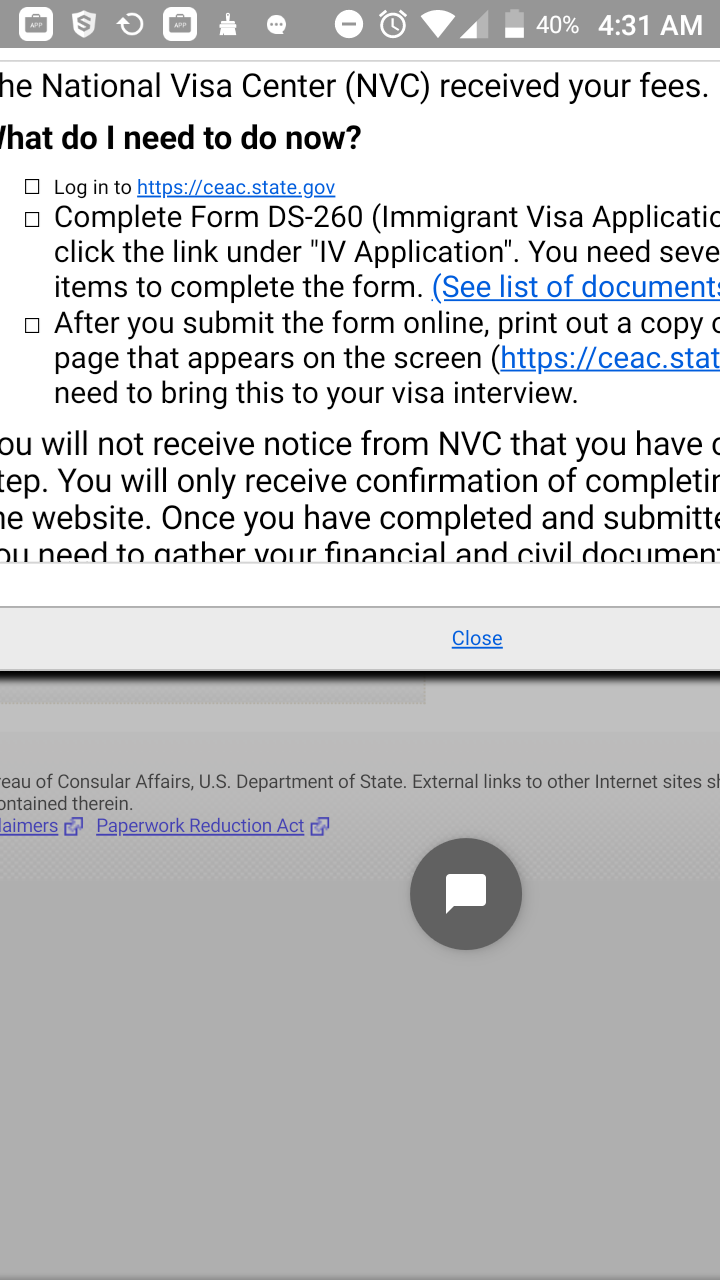Tap the floating chat bubble button

[466, 893]
